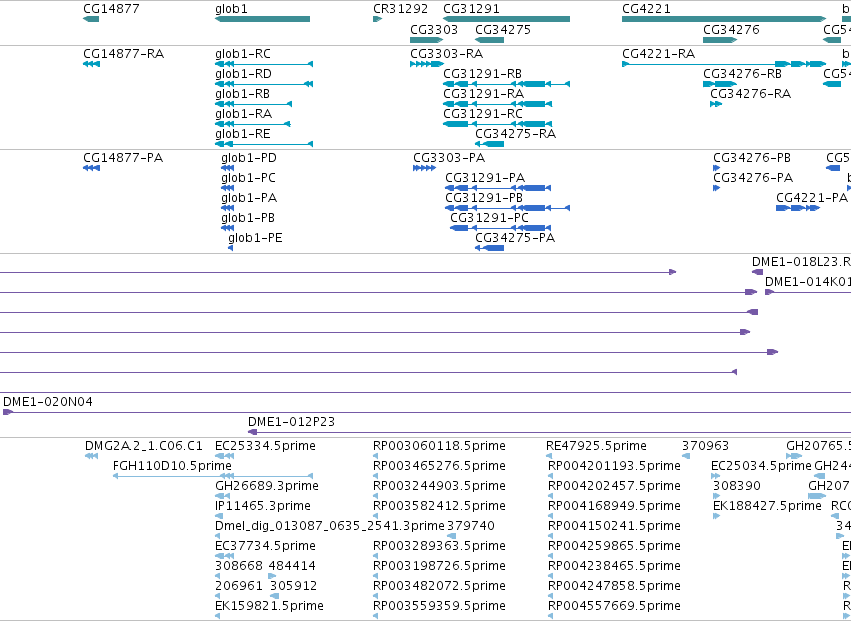Screen dimensions: 851x621
Task: Select transcript glob1-RE
Action: coord(264,144)
